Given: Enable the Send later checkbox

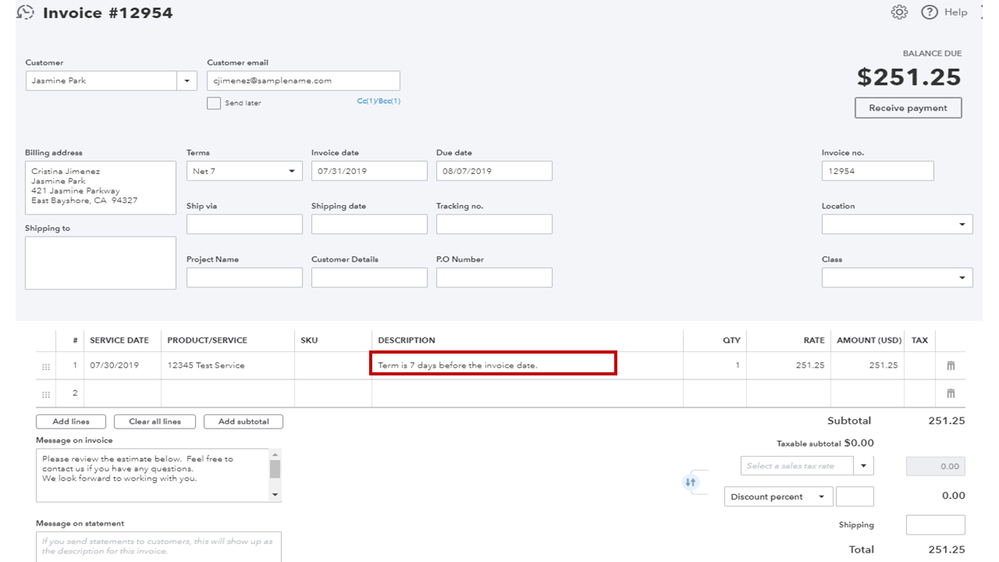Looking at the screenshot, I should pyautogui.click(x=214, y=103).
